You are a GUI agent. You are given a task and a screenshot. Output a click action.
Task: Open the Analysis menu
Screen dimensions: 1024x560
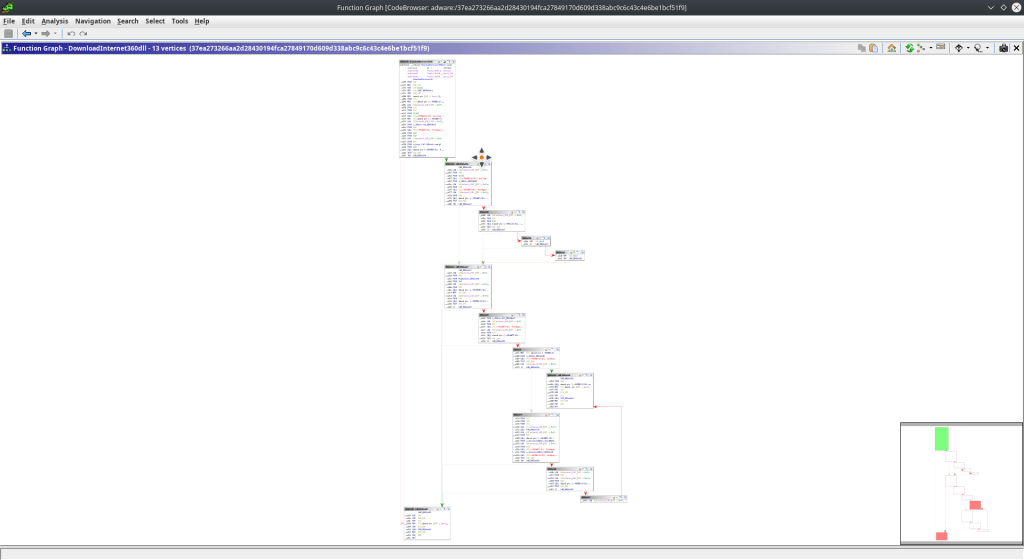click(x=55, y=21)
